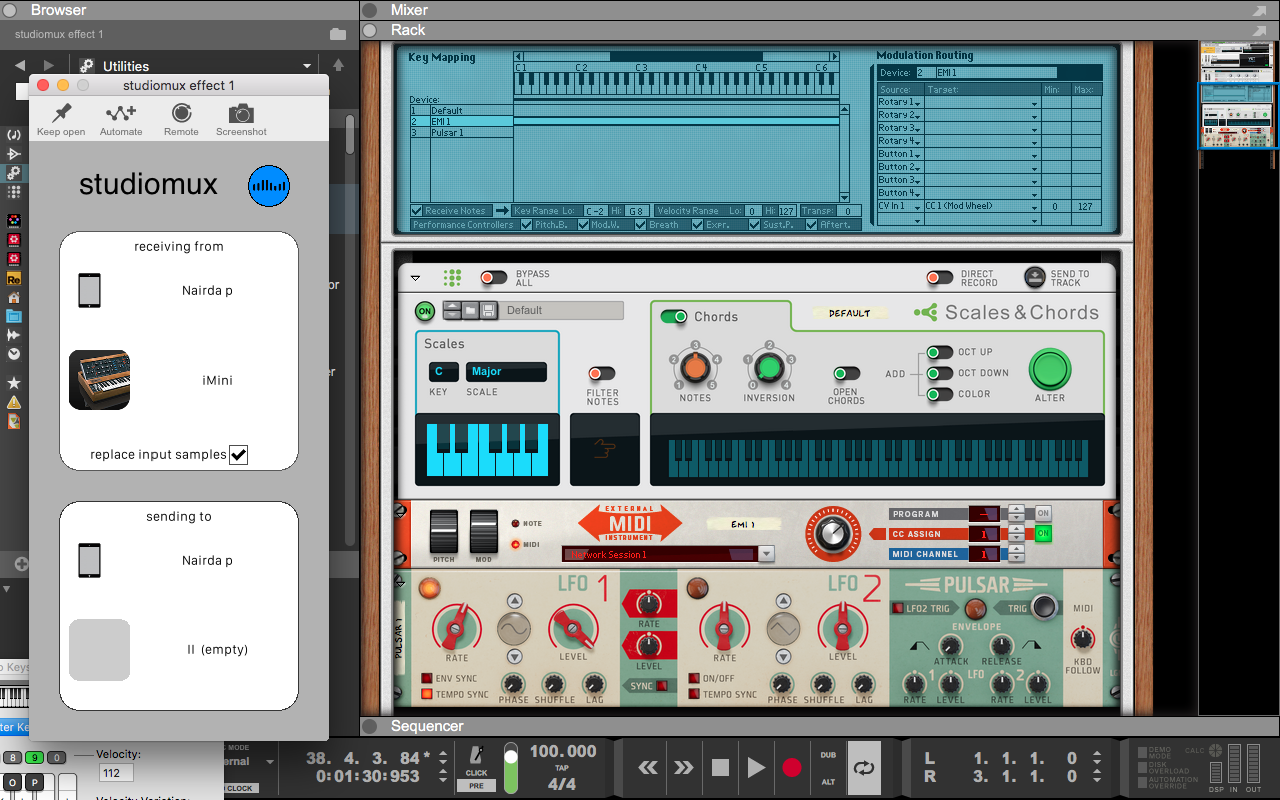Adjust the Notes orange knob
This screenshot has height=800, width=1280.
point(695,368)
